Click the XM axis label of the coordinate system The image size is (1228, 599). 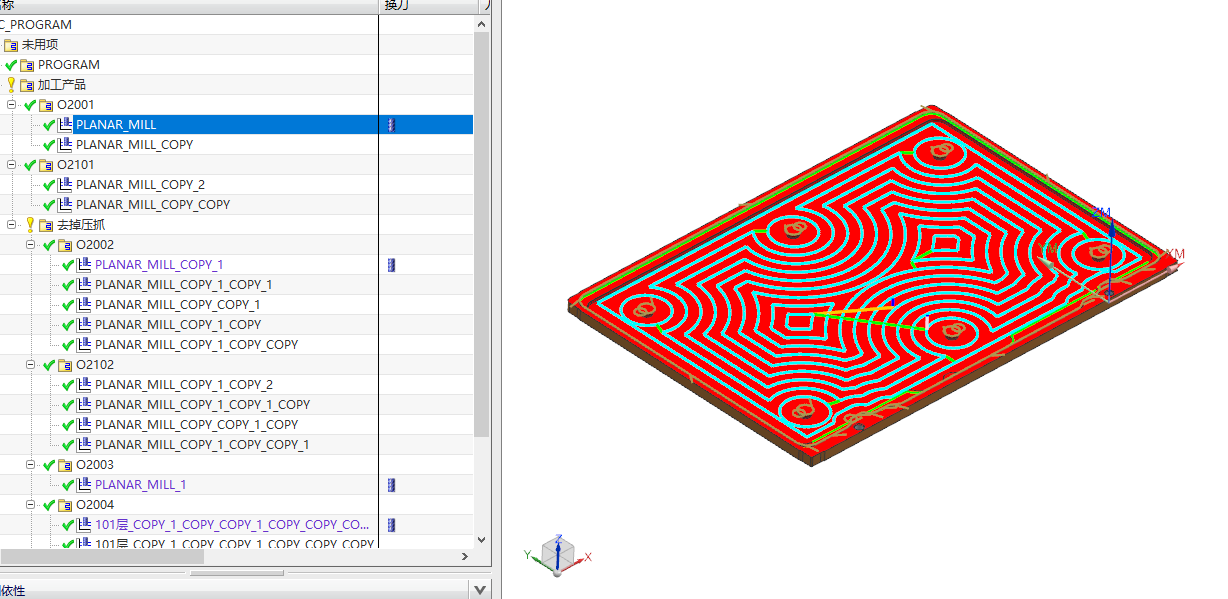point(1175,255)
